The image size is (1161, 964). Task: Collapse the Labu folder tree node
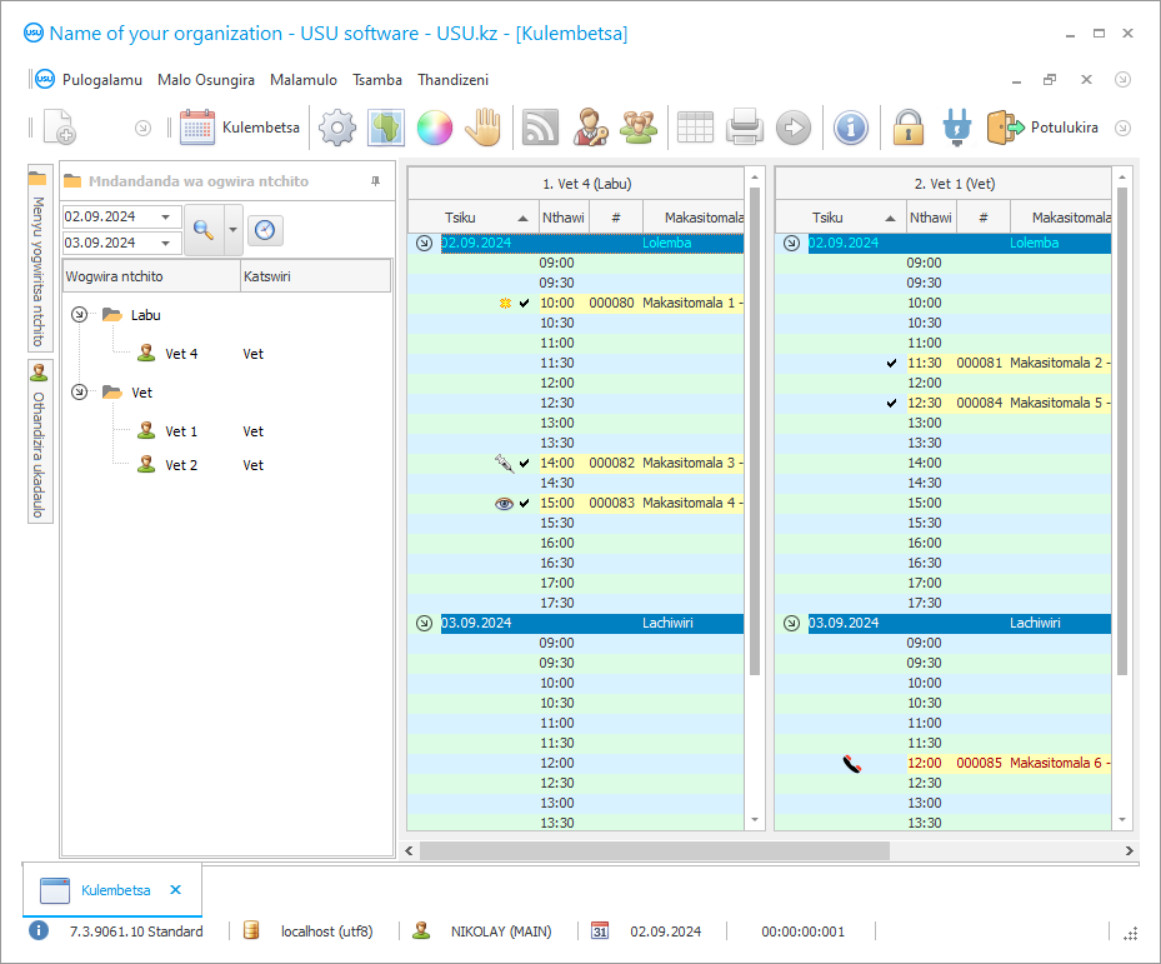80,315
